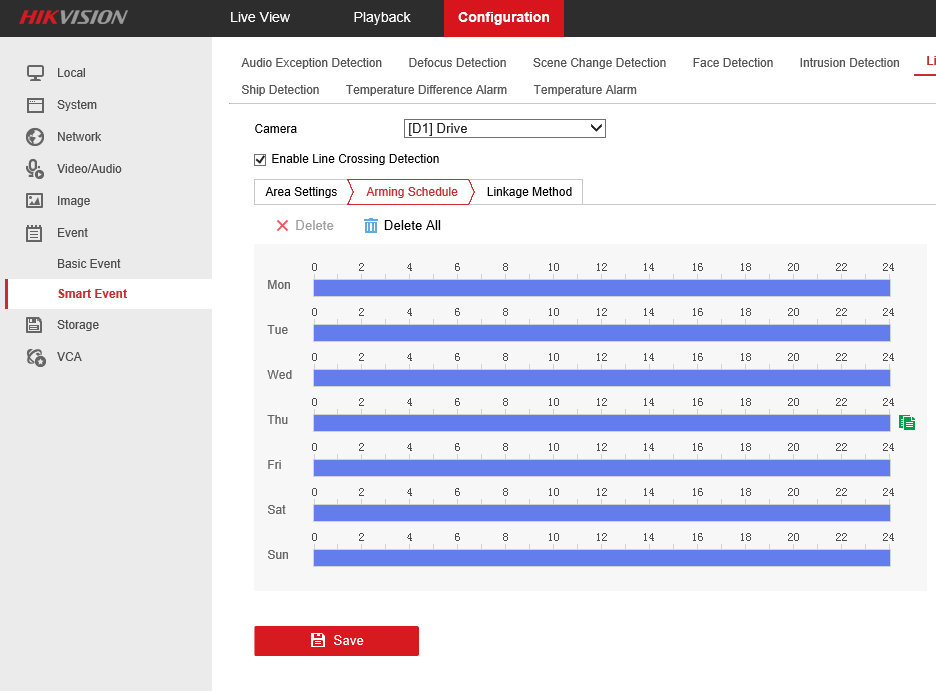Click the VCA icon in sidebar
The image size is (936, 691).
(35, 357)
